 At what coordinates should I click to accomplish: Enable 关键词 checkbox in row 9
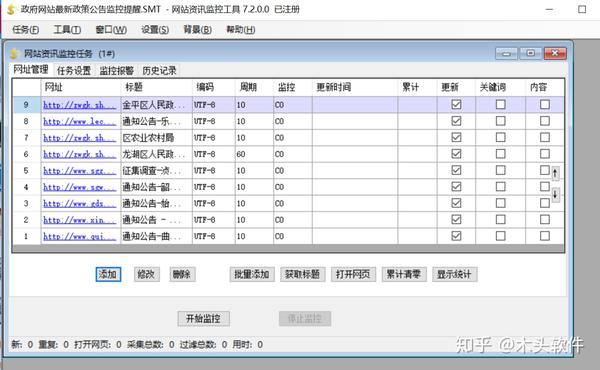tap(501, 104)
